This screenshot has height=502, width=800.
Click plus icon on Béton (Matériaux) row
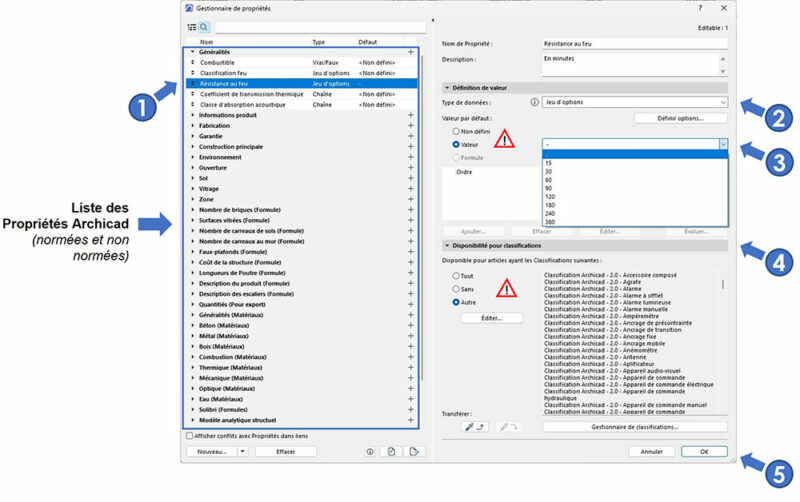(x=411, y=325)
